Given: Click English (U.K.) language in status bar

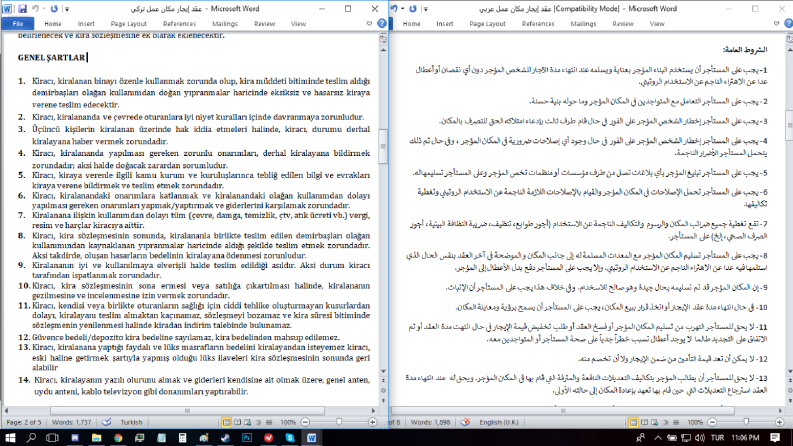Looking at the screenshot, I should [499, 422].
